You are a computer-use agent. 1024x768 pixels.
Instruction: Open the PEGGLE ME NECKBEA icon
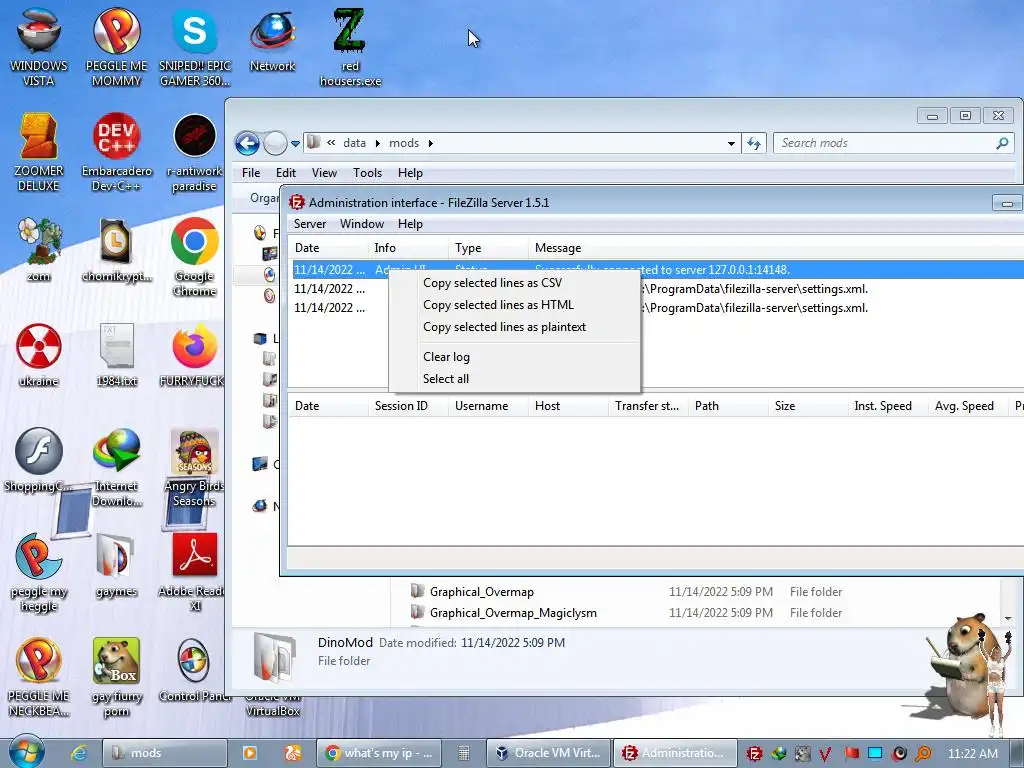pos(39,677)
